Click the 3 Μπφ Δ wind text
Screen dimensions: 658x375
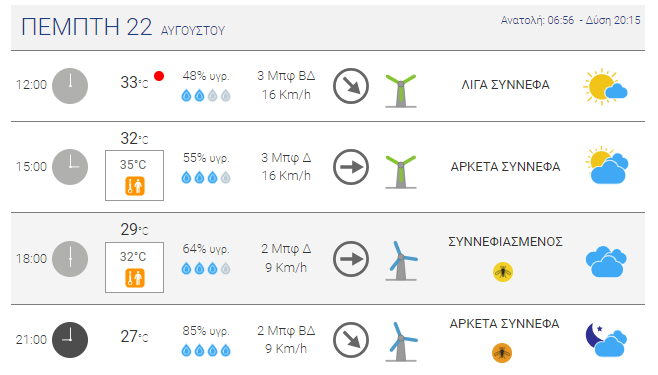(286, 158)
